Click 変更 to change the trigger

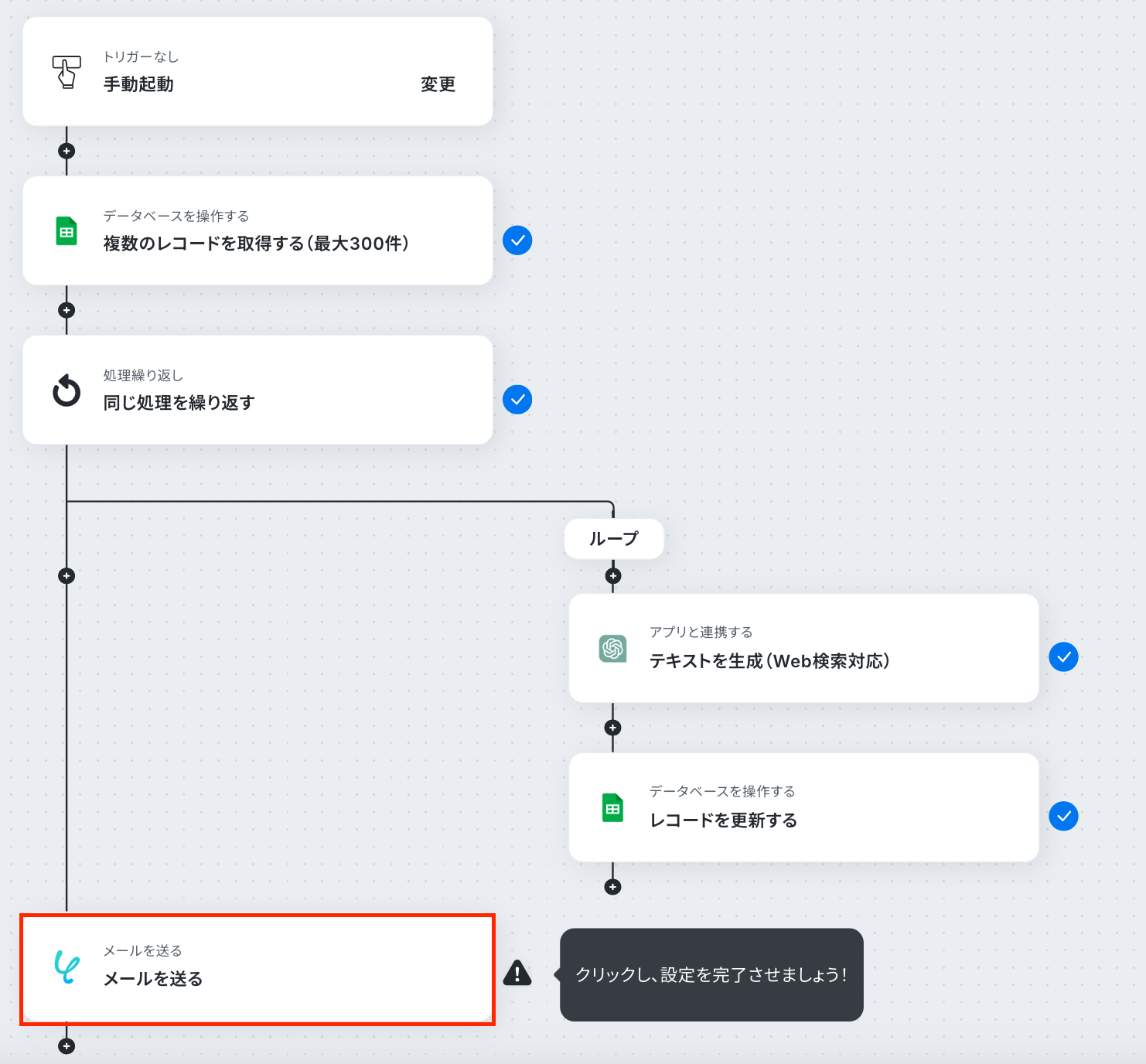438,84
